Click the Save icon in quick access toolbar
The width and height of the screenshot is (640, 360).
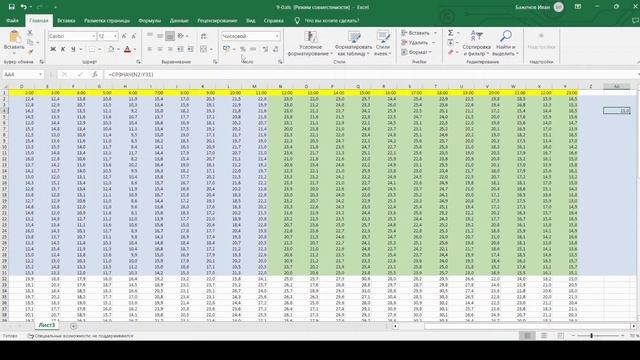pos(11,7)
